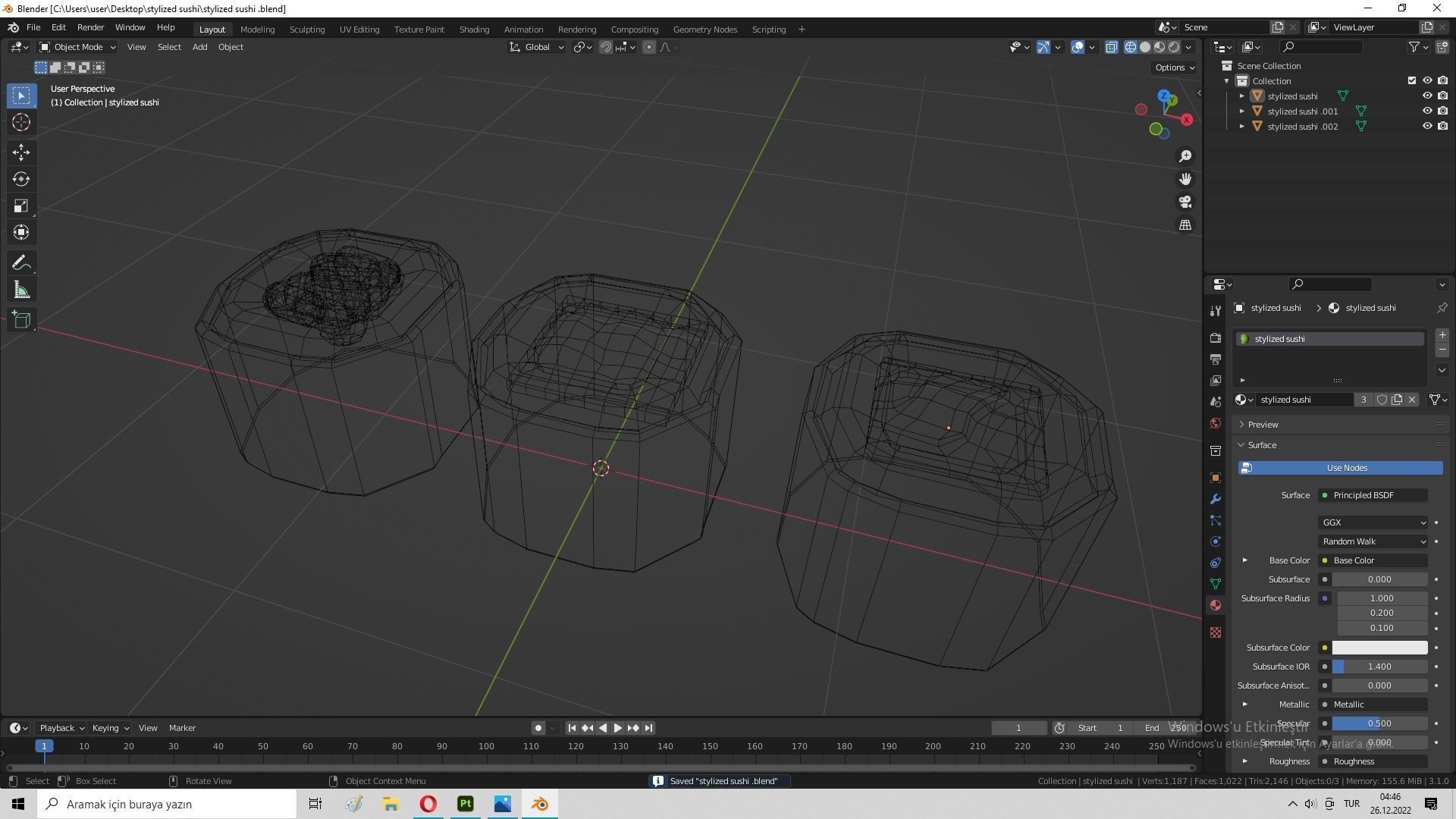The width and height of the screenshot is (1456, 819).
Task: Play the animation forward
Action: click(617, 728)
